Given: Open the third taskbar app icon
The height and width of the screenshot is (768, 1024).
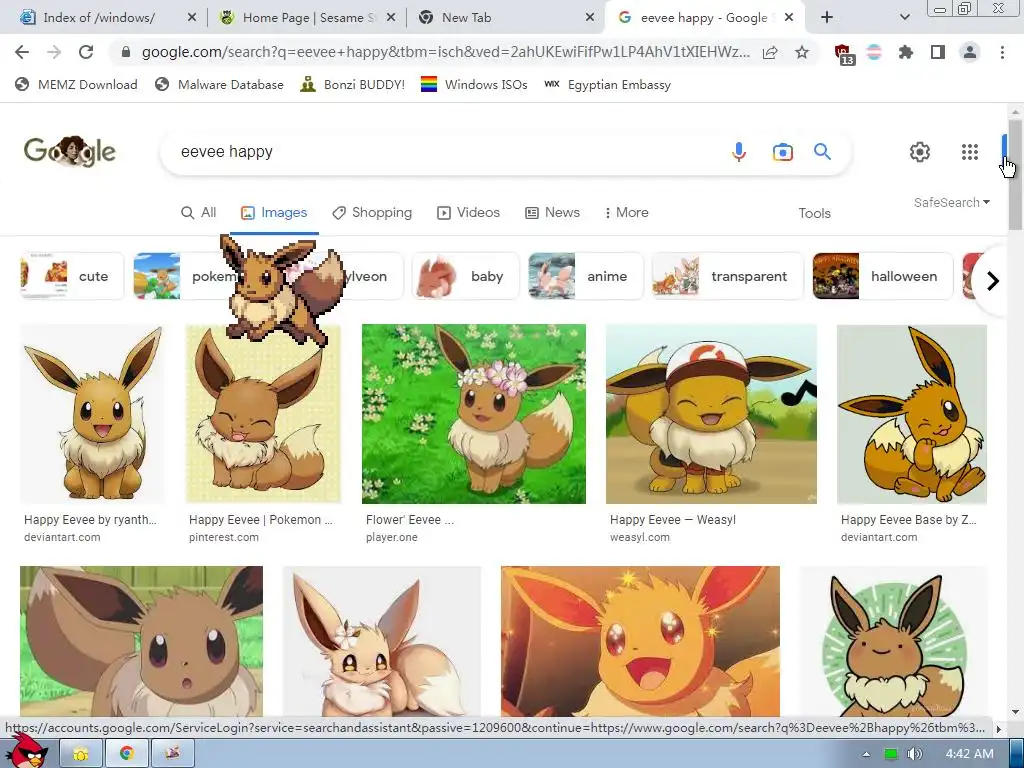Looking at the screenshot, I should tap(172, 754).
